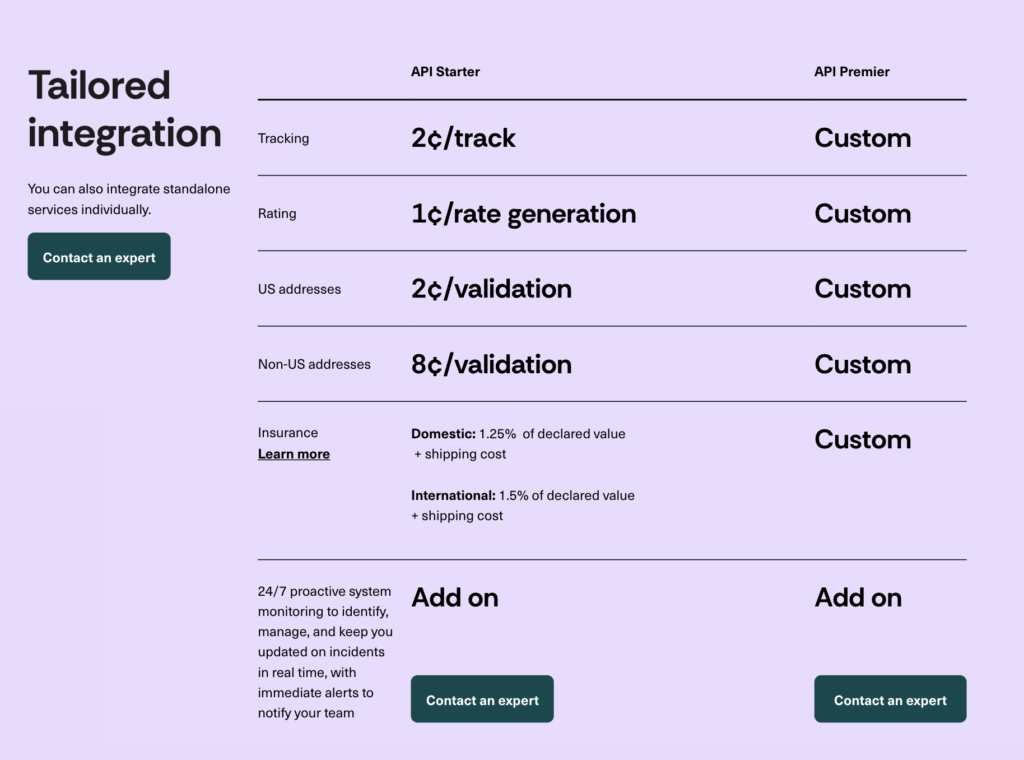1024x760 pixels.
Task: Click the US addresses row label
Action: pyautogui.click(x=299, y=289)
